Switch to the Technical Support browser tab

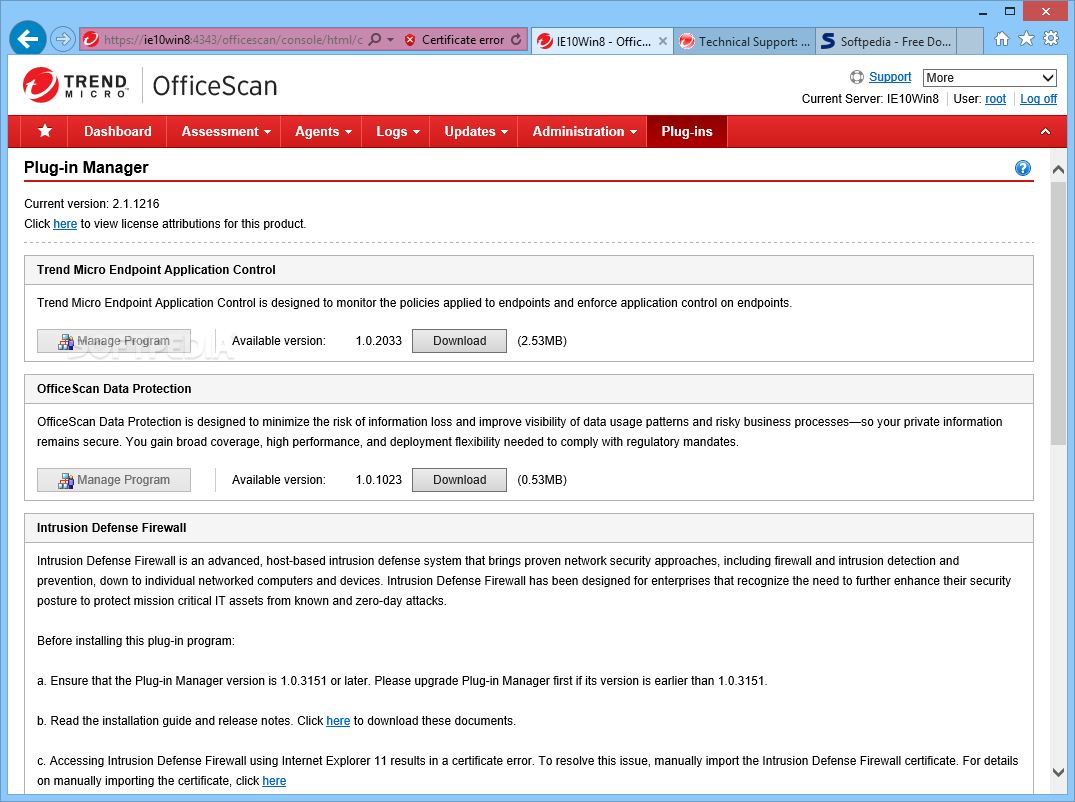click(x=745, y=41)
